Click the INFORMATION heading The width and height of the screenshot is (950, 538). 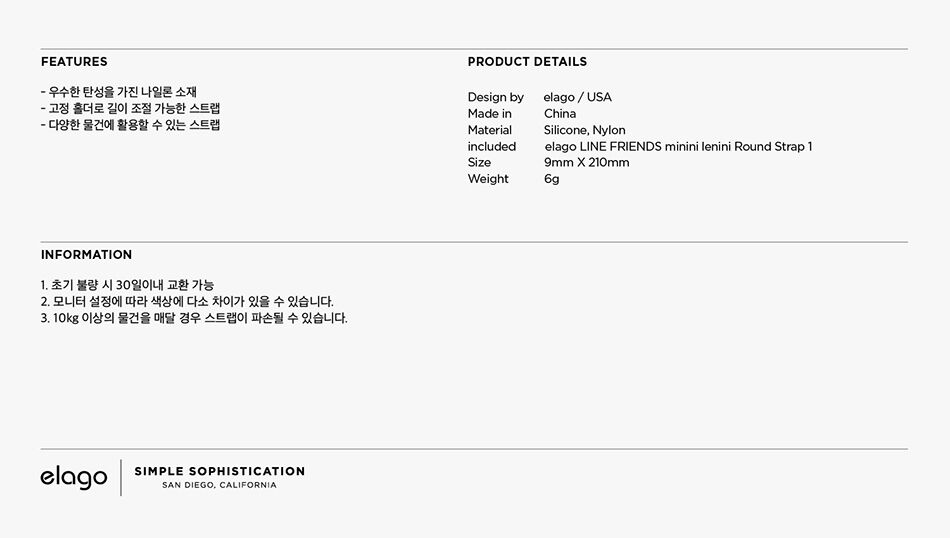86,255
